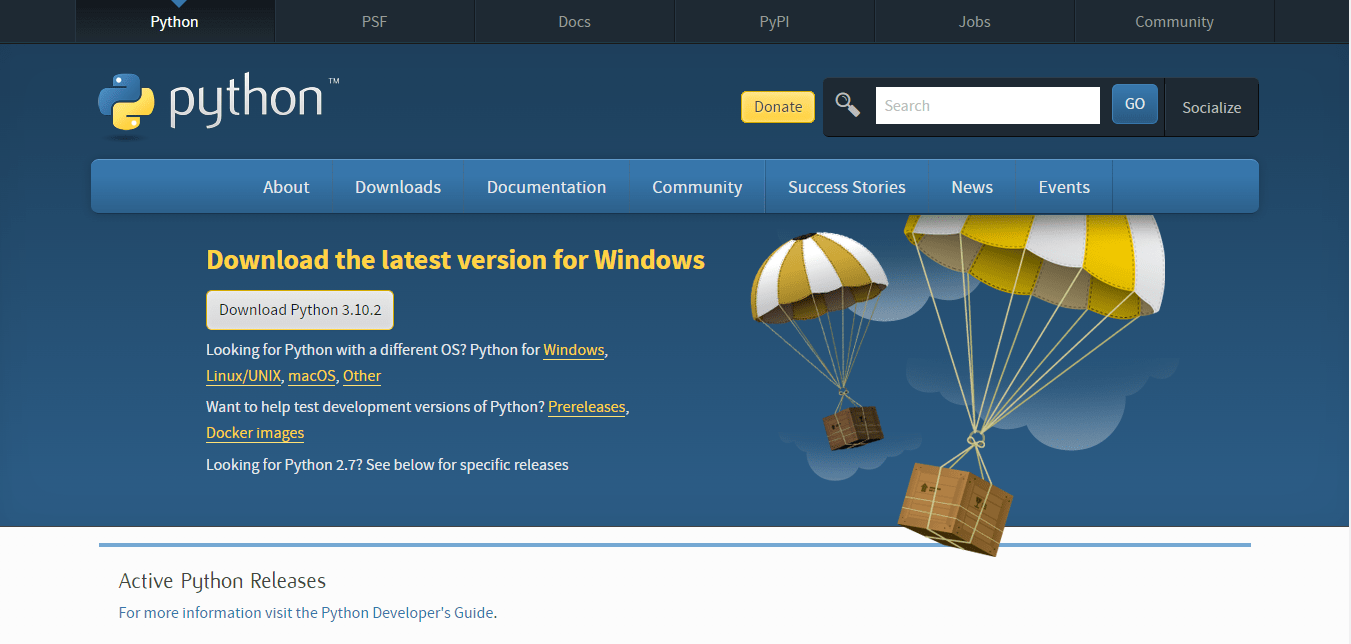Click inside the Search text field

pyautogui.click(x=987, y=106)
